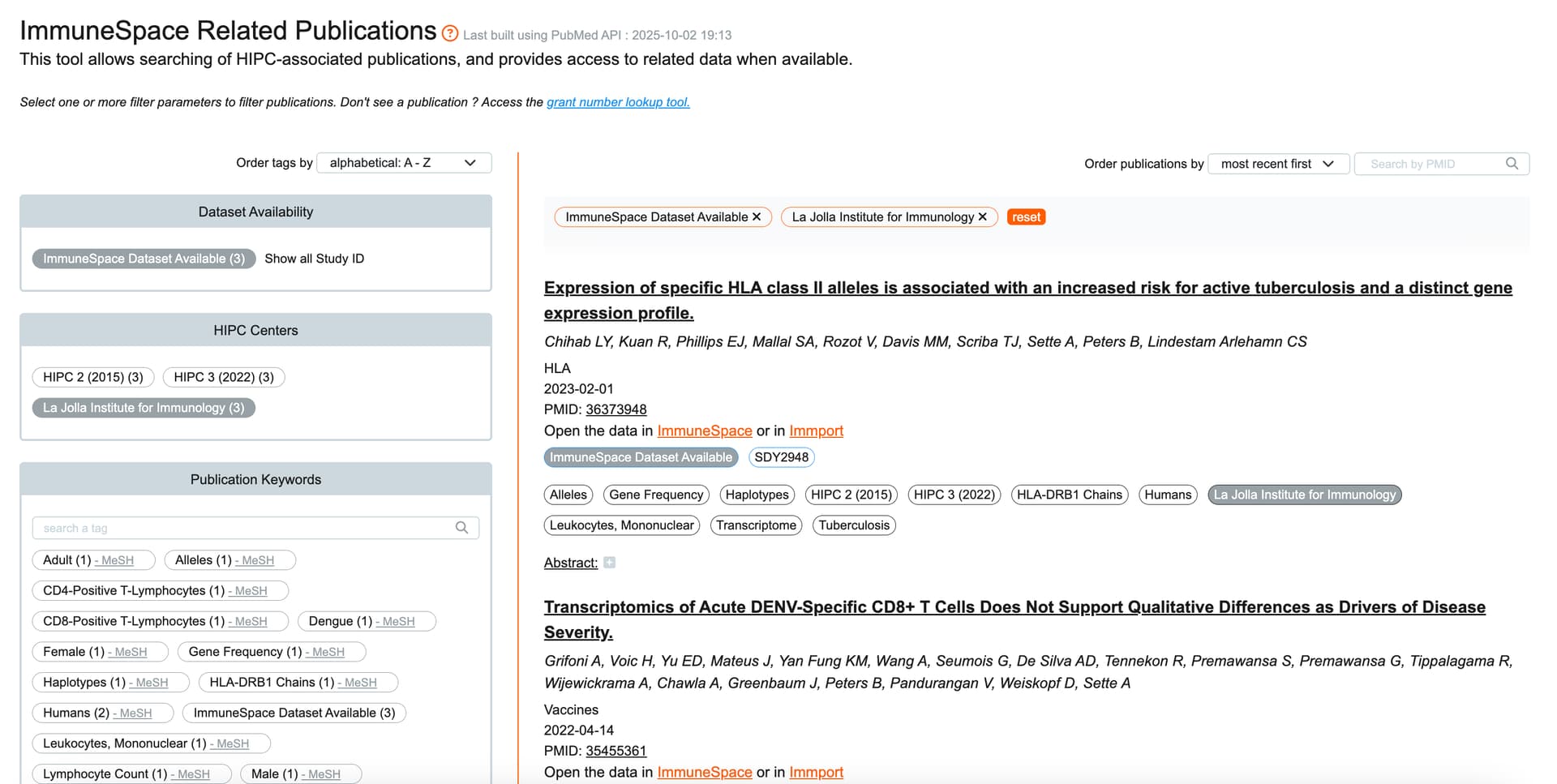Click the orange help question mark icon
Image resolution: width=1557 pixels, height=784 pixels.
(450, 33)
